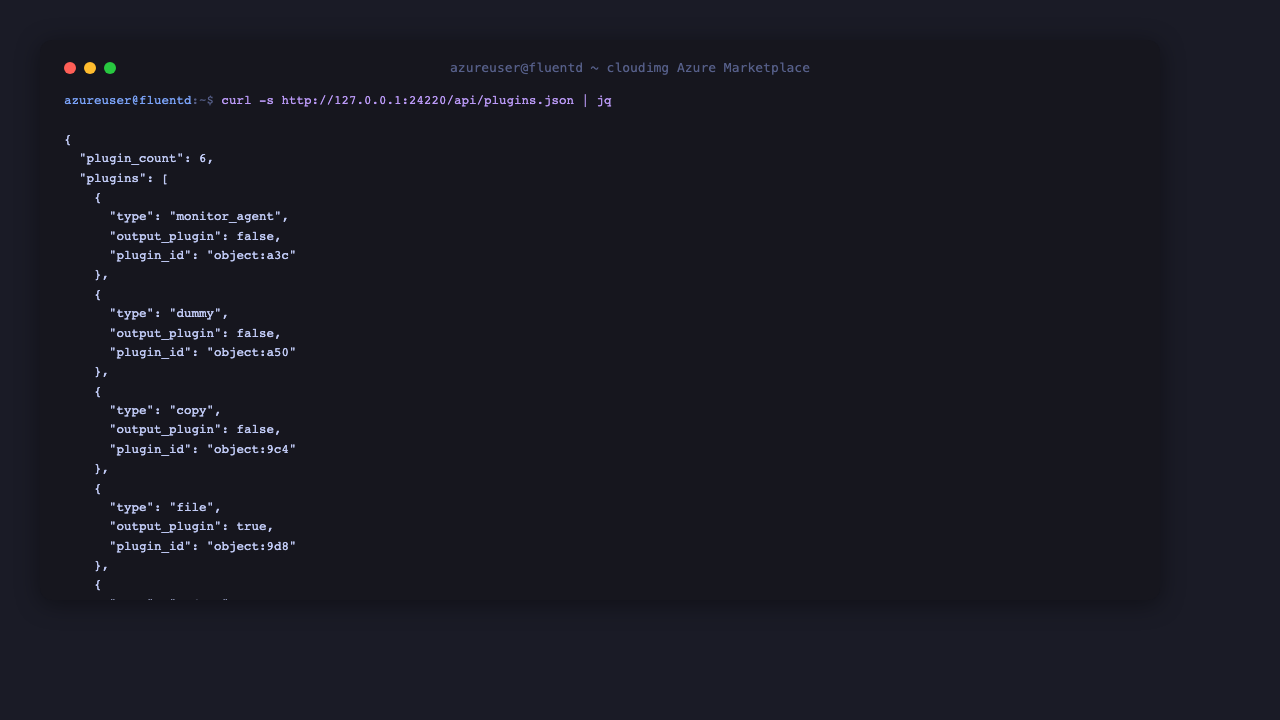Click the '"type": "copy",' line
Image resolution: width=1280 pixels, height=720 pixels.
click(165, 410)
